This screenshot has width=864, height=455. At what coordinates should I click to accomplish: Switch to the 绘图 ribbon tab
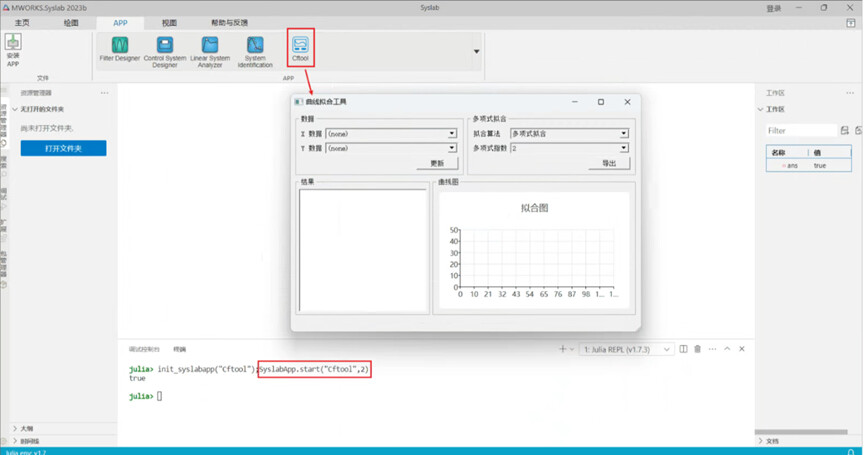tap(71, 23)
